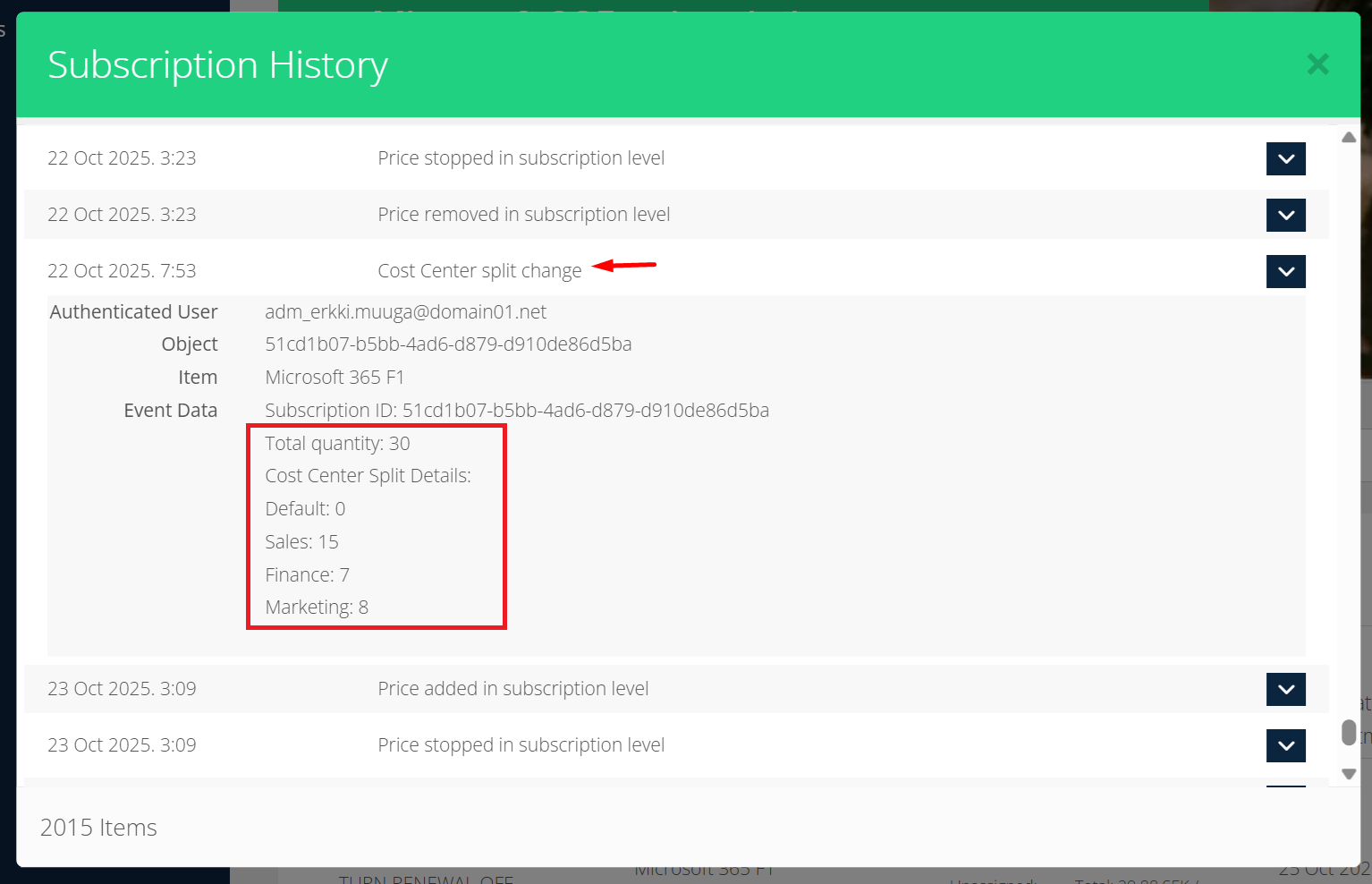Click the adm_erkki.muuga@domain01.net user email
This screenshot has width=1372, height=884.
(x=405, y=312)
